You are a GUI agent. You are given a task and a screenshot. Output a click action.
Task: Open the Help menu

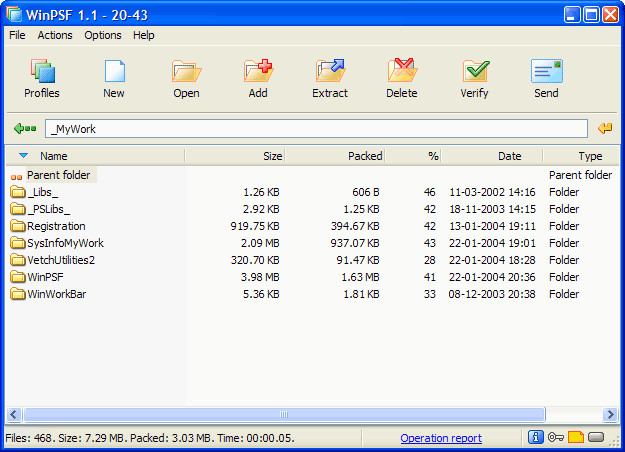click(x=143, y=35)
